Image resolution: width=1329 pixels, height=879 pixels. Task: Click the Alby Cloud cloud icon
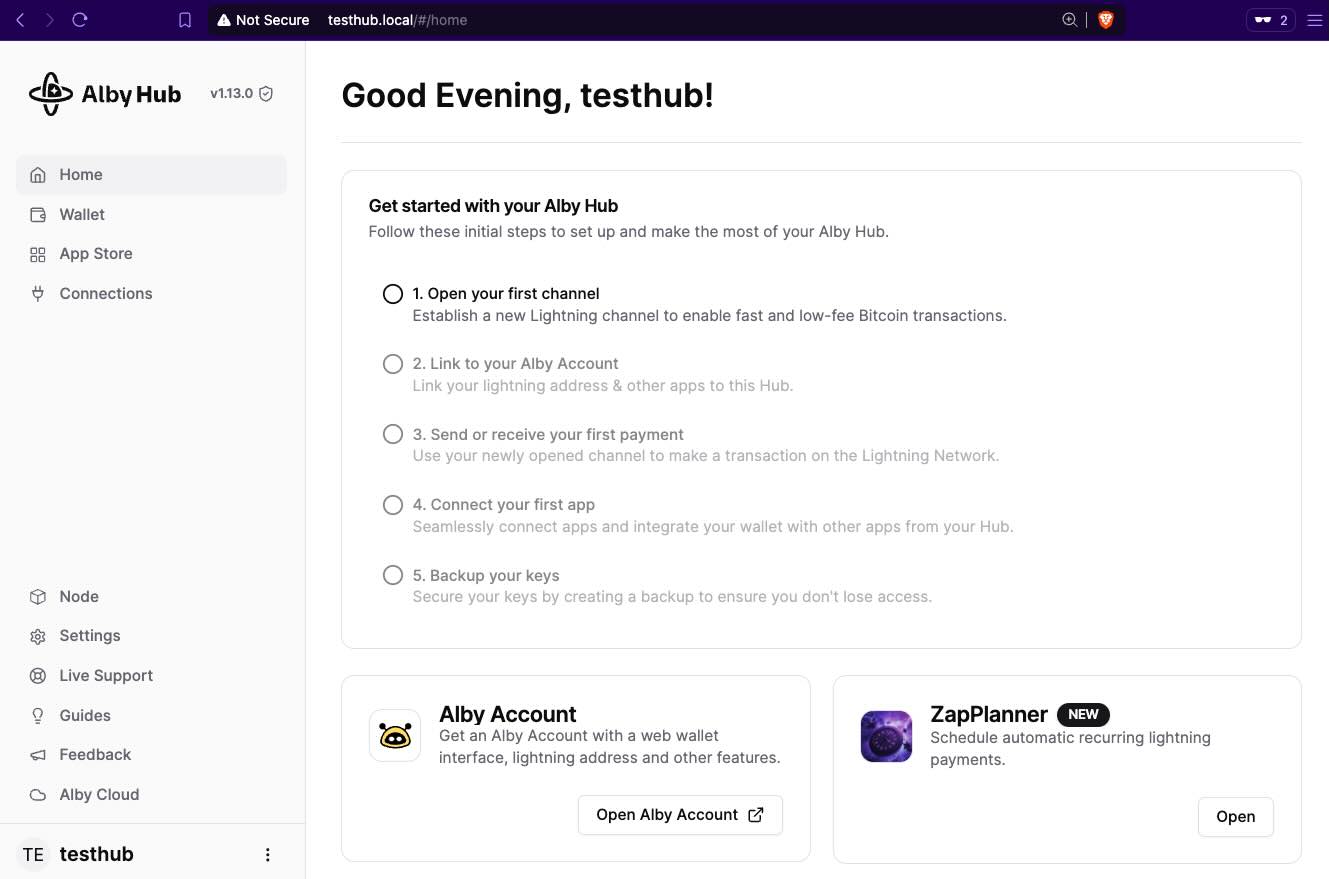pos(38,795)
